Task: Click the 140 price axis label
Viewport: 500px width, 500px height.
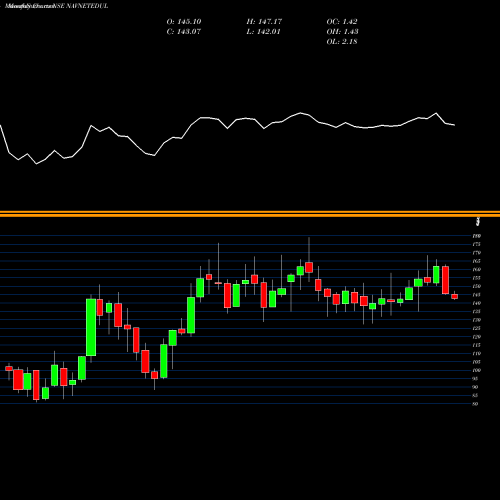Action: 476,303
